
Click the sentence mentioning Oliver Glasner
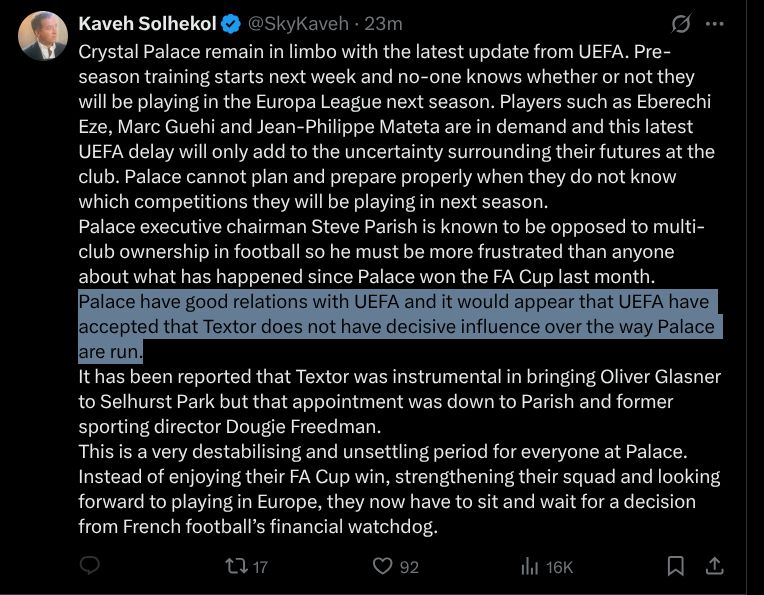tap(400, 402)
